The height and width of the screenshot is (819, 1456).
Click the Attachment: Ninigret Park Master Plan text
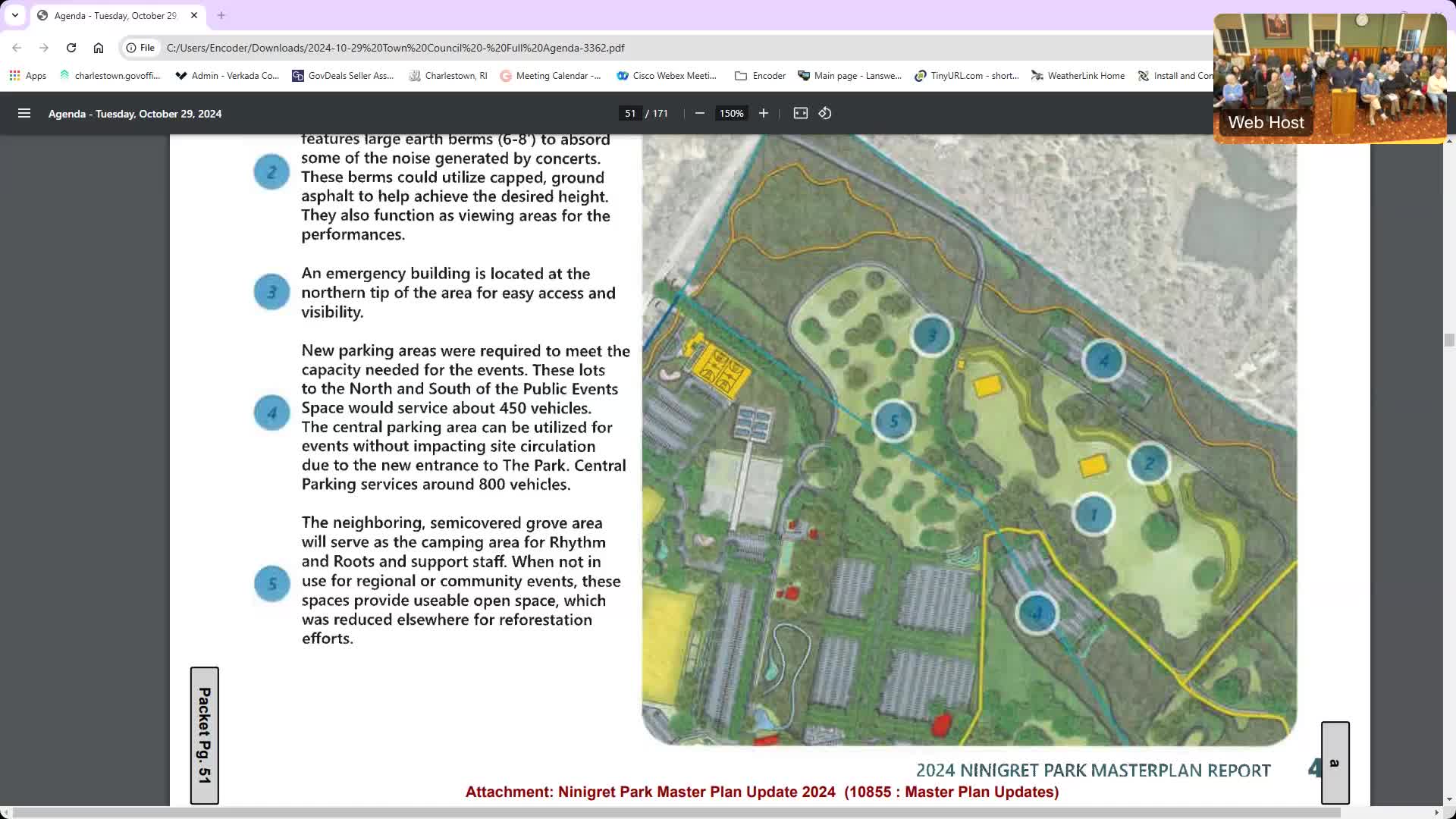(x=762, y=792)
